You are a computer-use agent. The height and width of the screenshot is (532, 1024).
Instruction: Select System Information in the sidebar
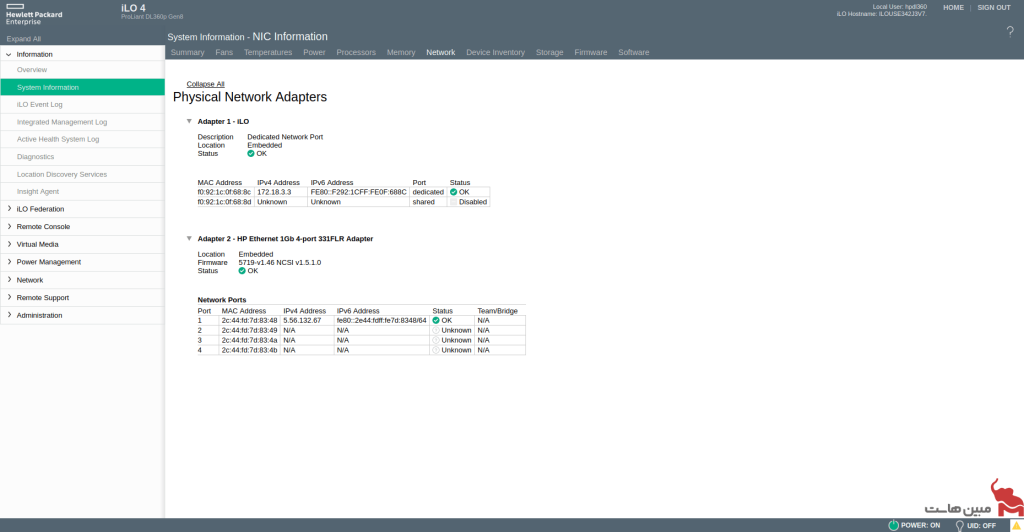click(x=82, y=87)
